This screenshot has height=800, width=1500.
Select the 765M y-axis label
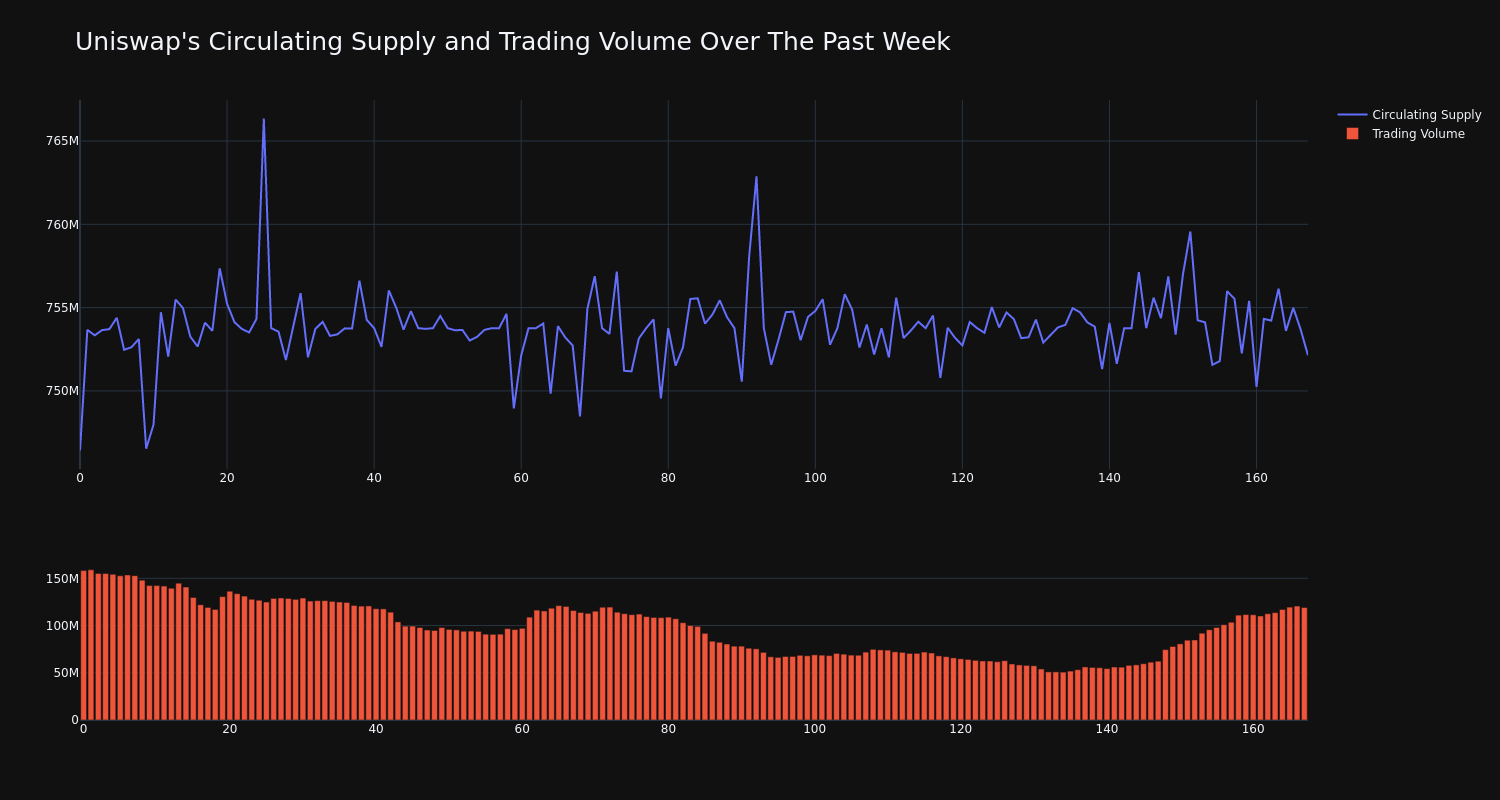tap(61, 141)
